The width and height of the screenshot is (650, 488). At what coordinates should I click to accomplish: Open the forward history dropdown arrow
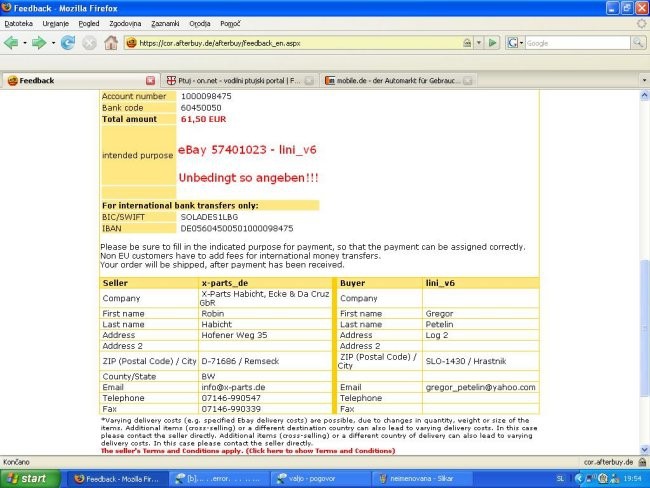tap(53, 43)
